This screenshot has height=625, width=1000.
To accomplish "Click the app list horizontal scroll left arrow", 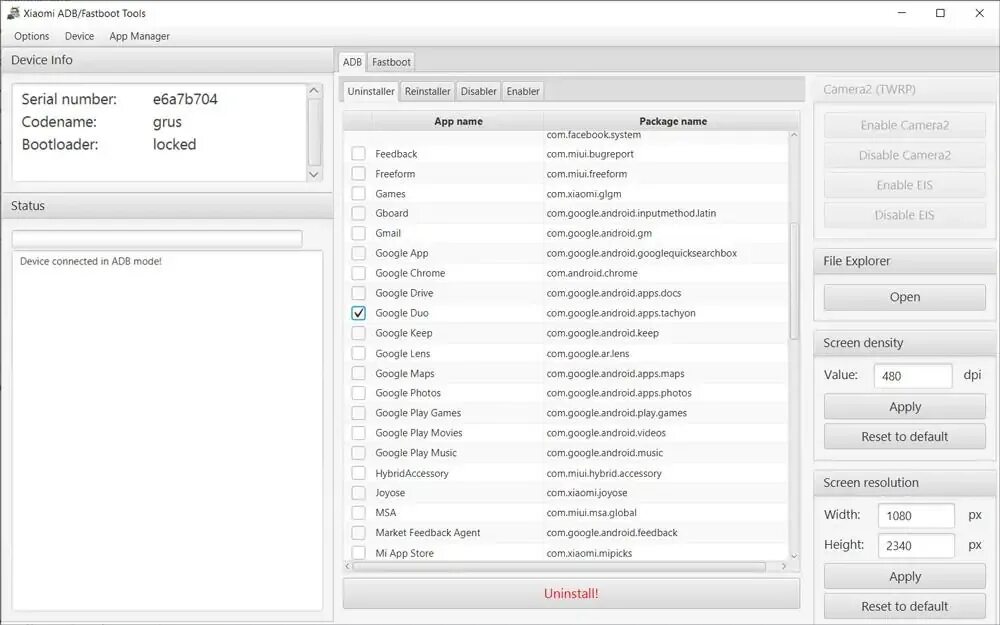I will click(x=348, y=566).
